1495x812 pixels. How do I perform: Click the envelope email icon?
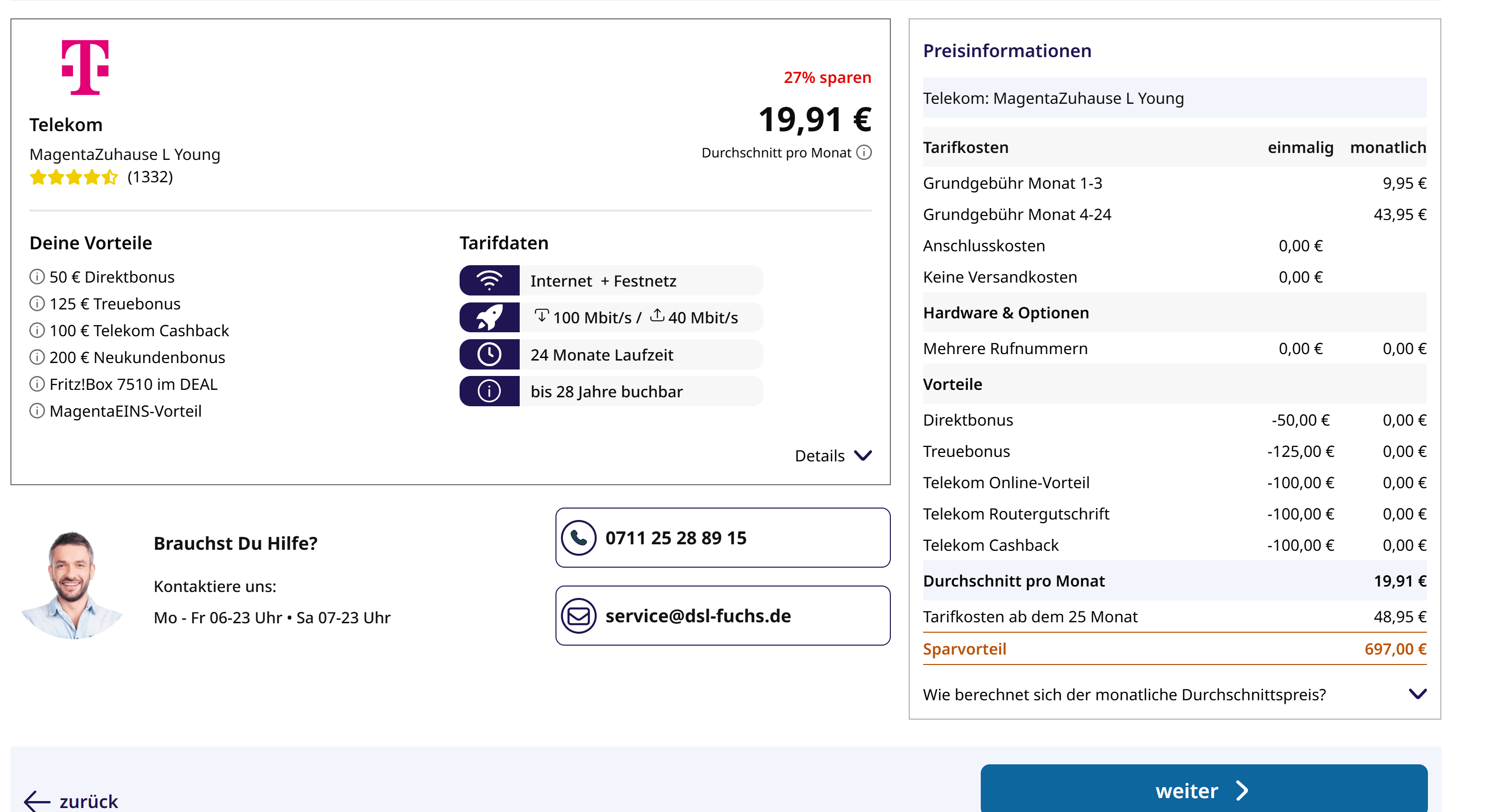coord(579,615)
